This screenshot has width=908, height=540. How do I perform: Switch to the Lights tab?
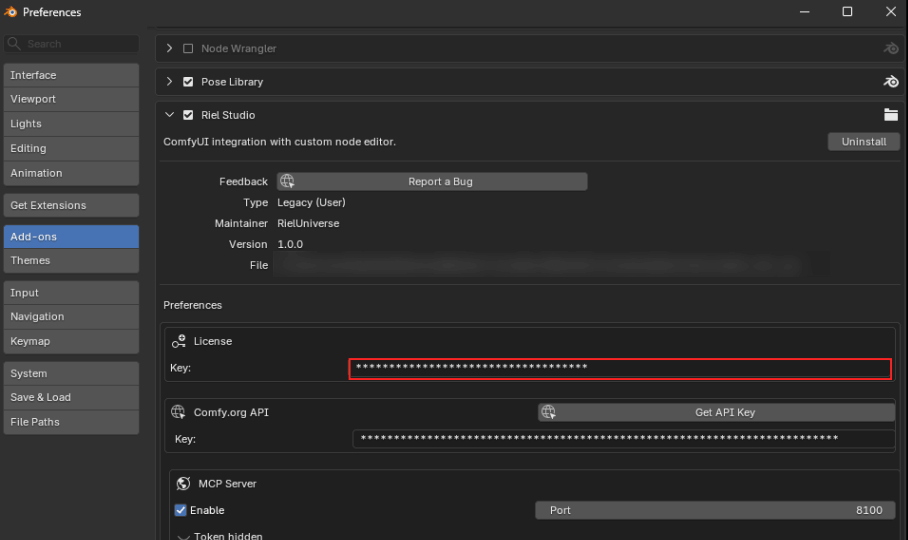71,124
